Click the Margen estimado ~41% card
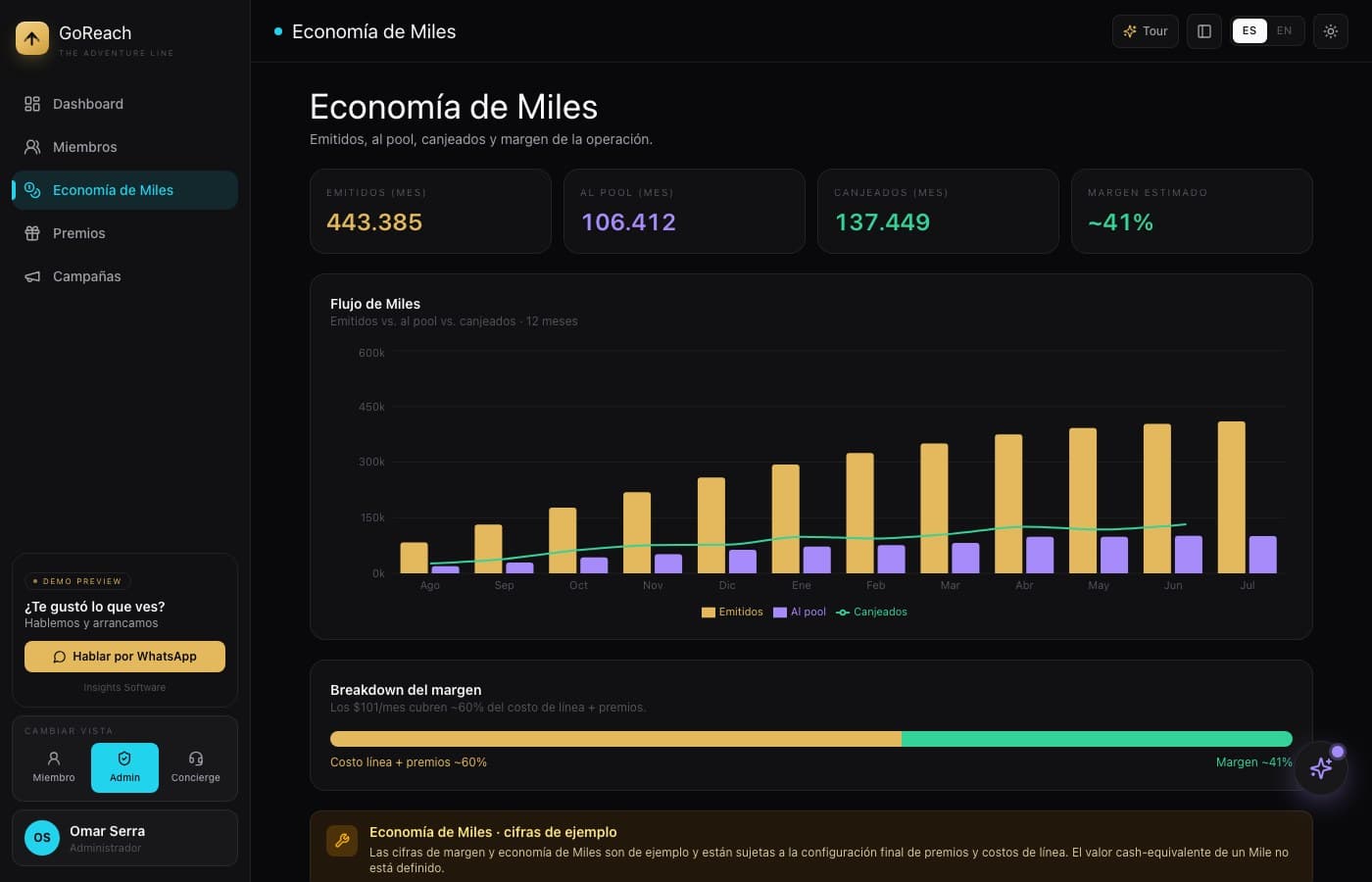Image resolution: width=1372 pixels, height=882 pixels. click(1192, 211)
